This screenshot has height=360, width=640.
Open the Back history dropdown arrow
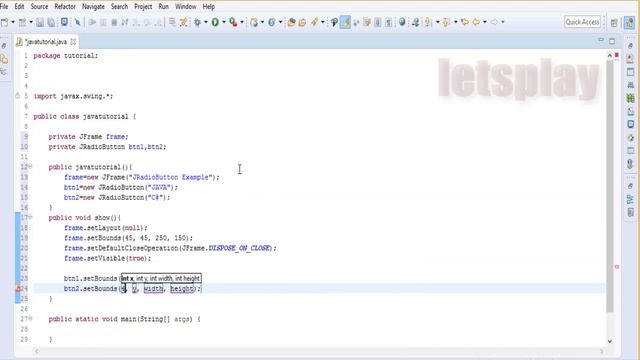click(485, 22)
